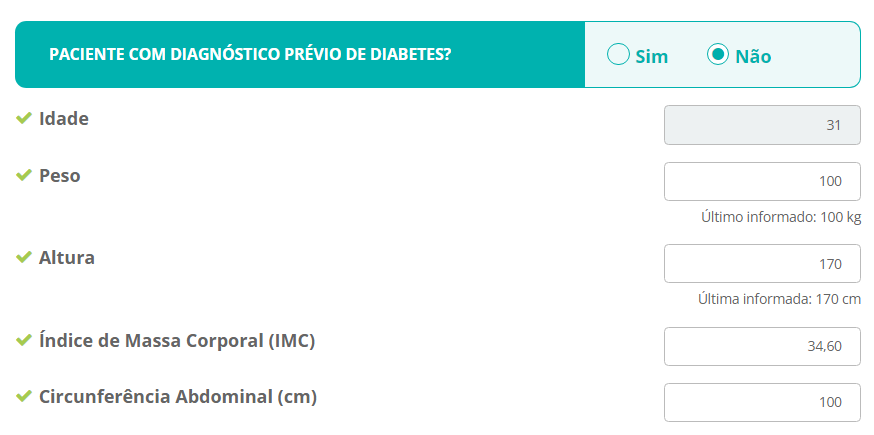This screenshot has height=435, width=874.
Task: Click the checkmark beside Índice de Massa Corporal
Action: 24,341
